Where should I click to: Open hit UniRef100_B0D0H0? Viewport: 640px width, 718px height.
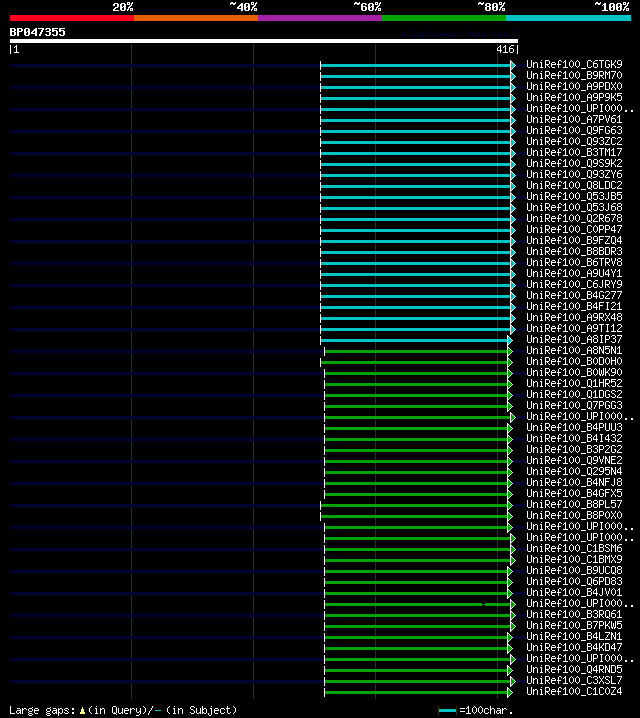[574, 361]
